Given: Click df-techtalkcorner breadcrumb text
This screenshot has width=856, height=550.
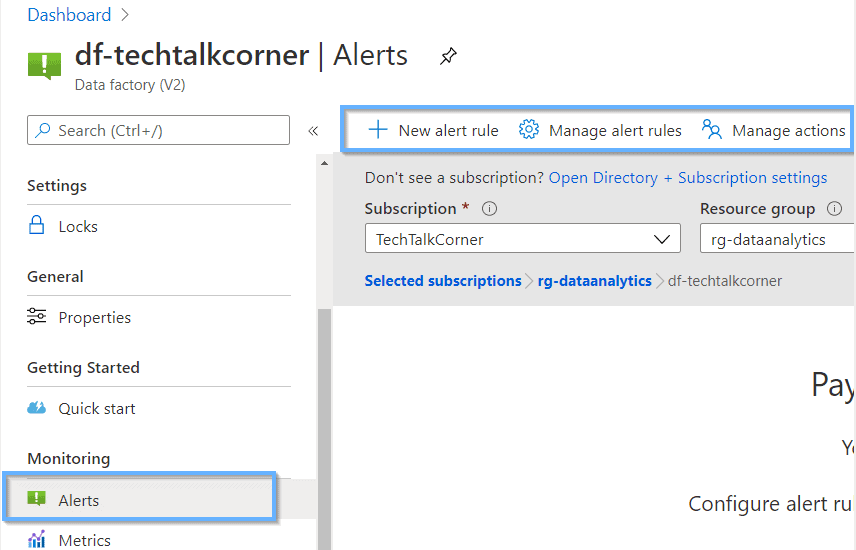Looking at the screenshot, I should [724, 281].
